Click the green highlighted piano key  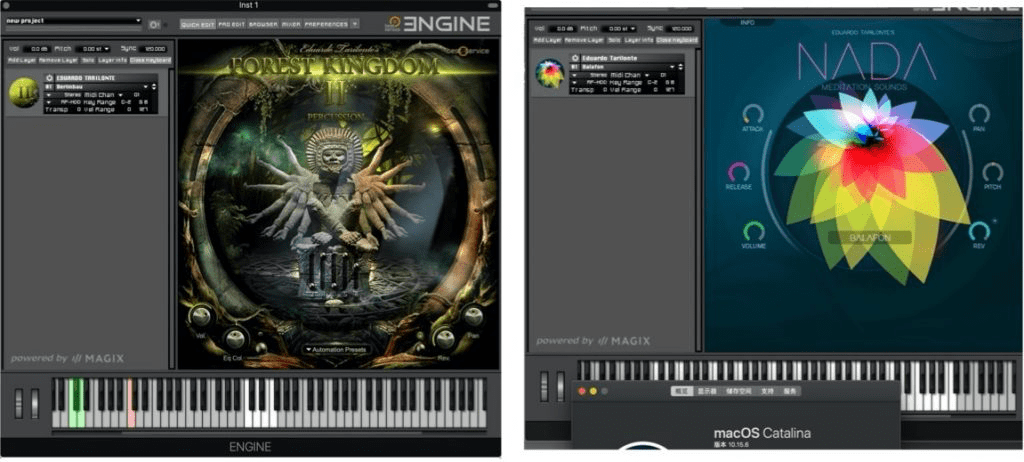point(77,403)
